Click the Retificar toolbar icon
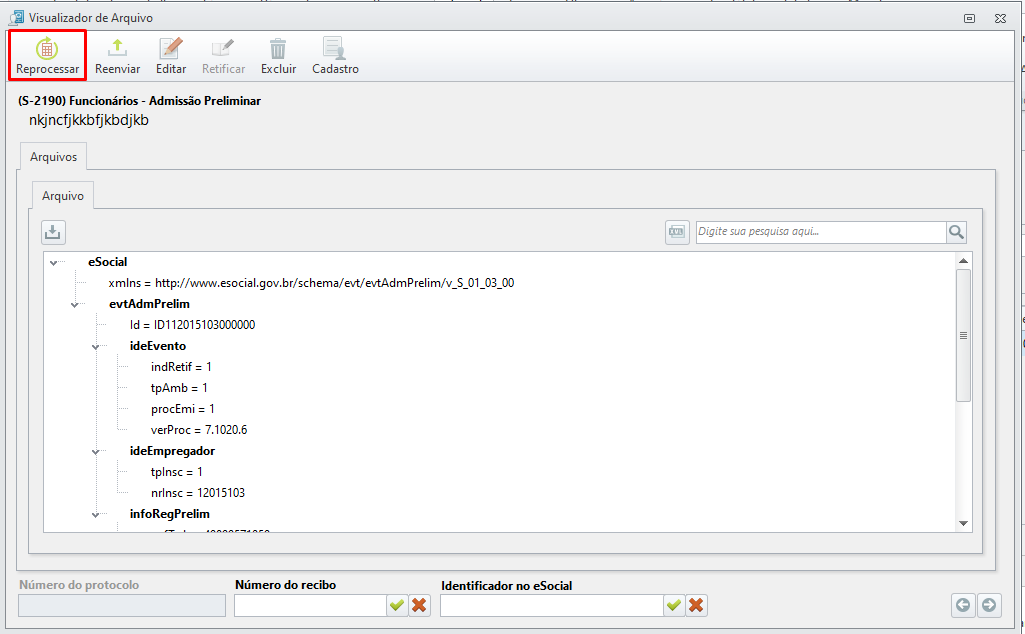The width and height of the screenshot is (1025, 634). [x=223, y=48]
